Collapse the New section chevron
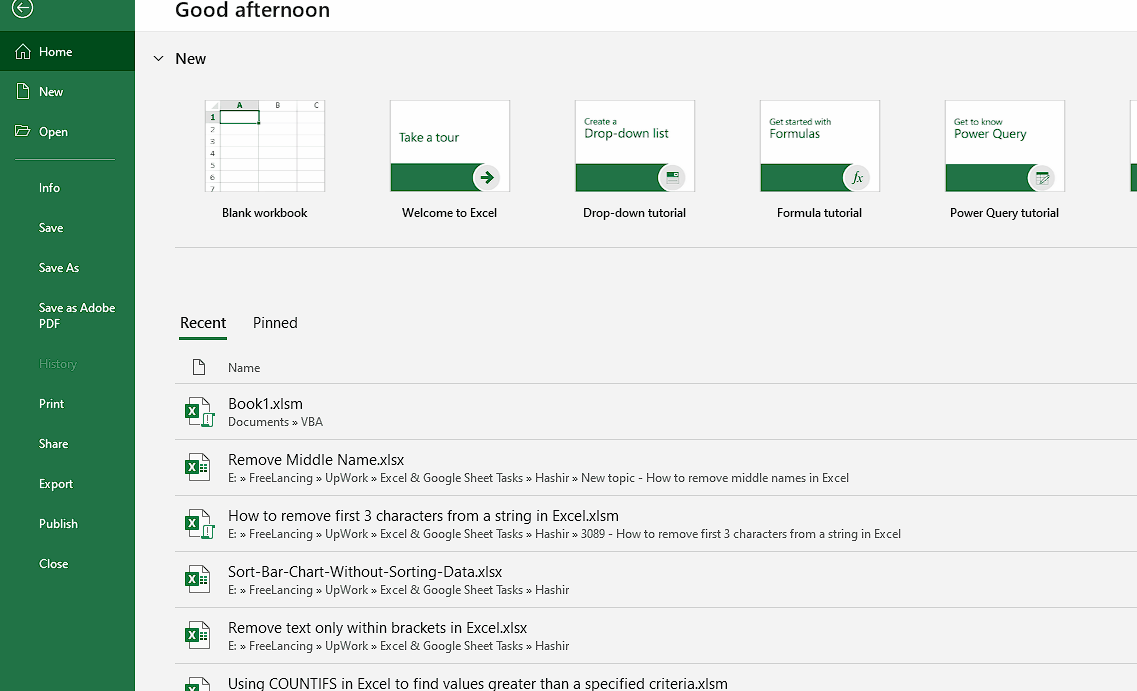The height and width of the screenshot is (691, 1137). (x=158, y=59)
